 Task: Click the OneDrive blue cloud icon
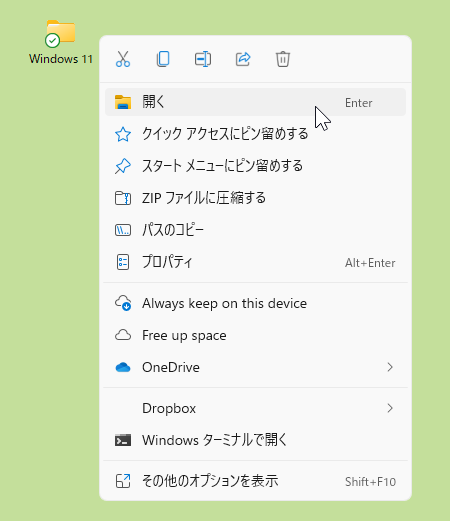coord(123,367)
